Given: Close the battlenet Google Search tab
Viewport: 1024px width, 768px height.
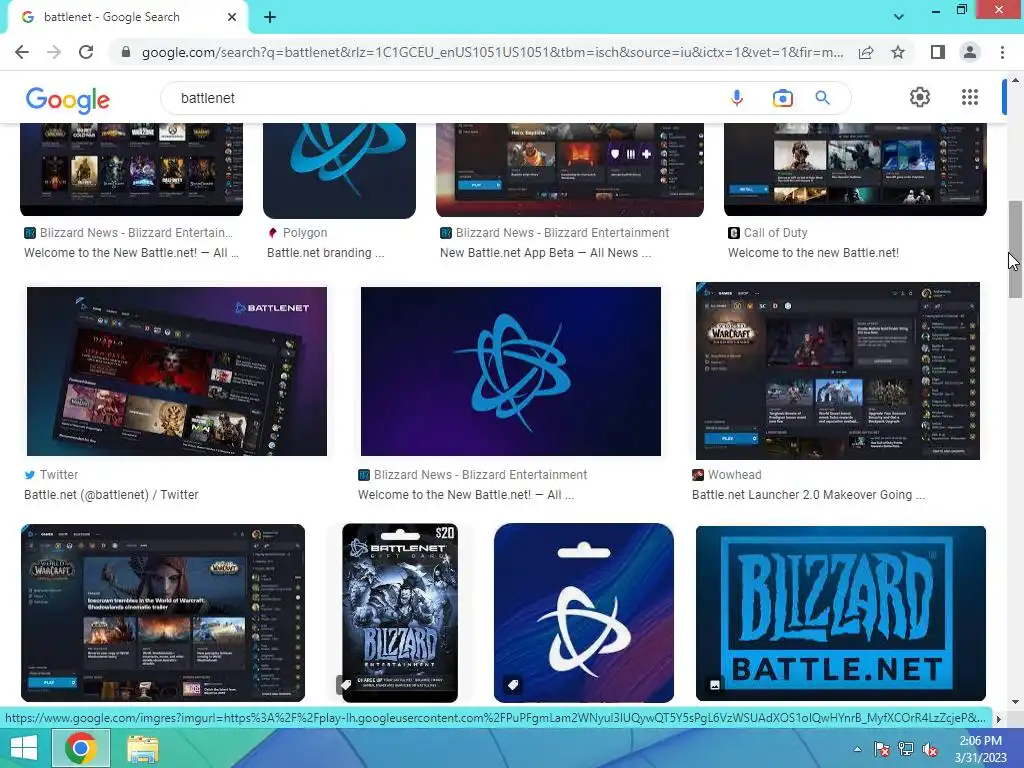Looking at the screenshot, I should pos(232,18).
